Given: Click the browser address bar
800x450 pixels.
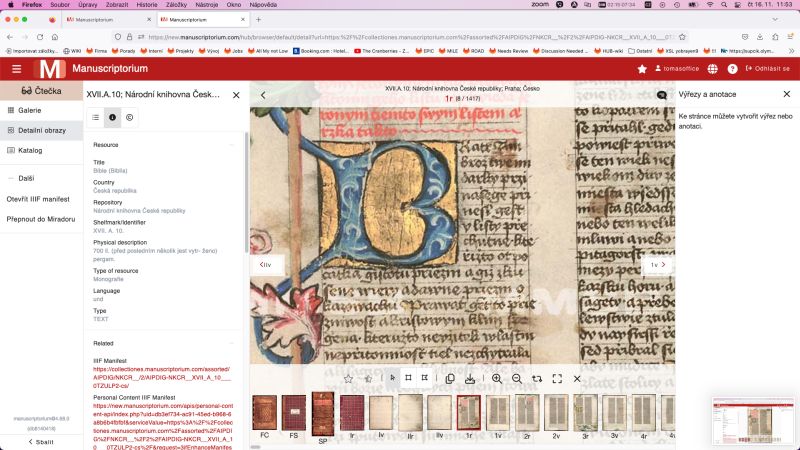Looking at the screenshot, I should pyautogui.click(x=401, y=37).
